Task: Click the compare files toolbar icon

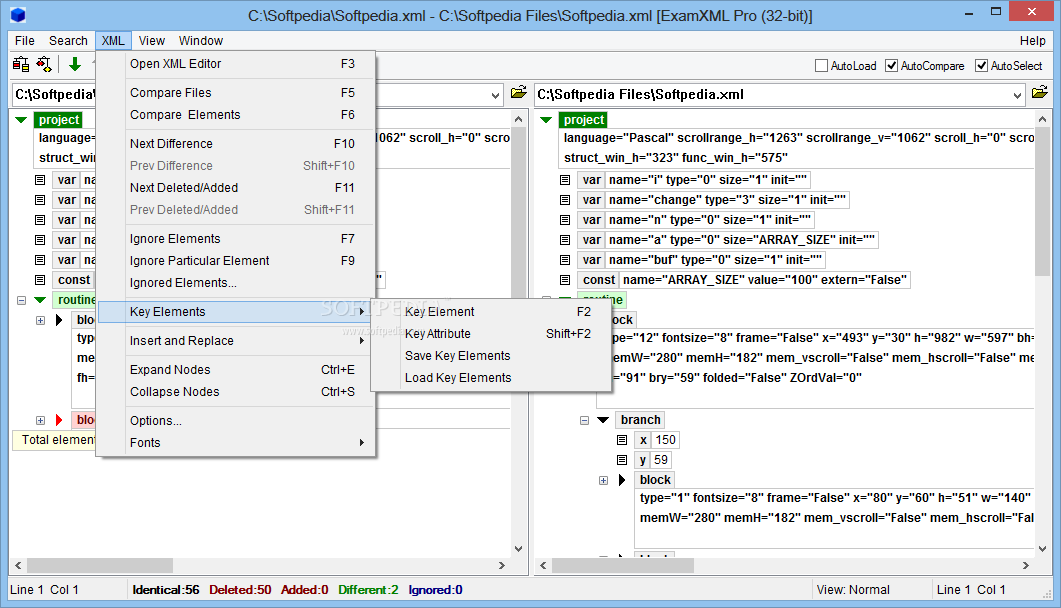Action: (x=21, y=64)
